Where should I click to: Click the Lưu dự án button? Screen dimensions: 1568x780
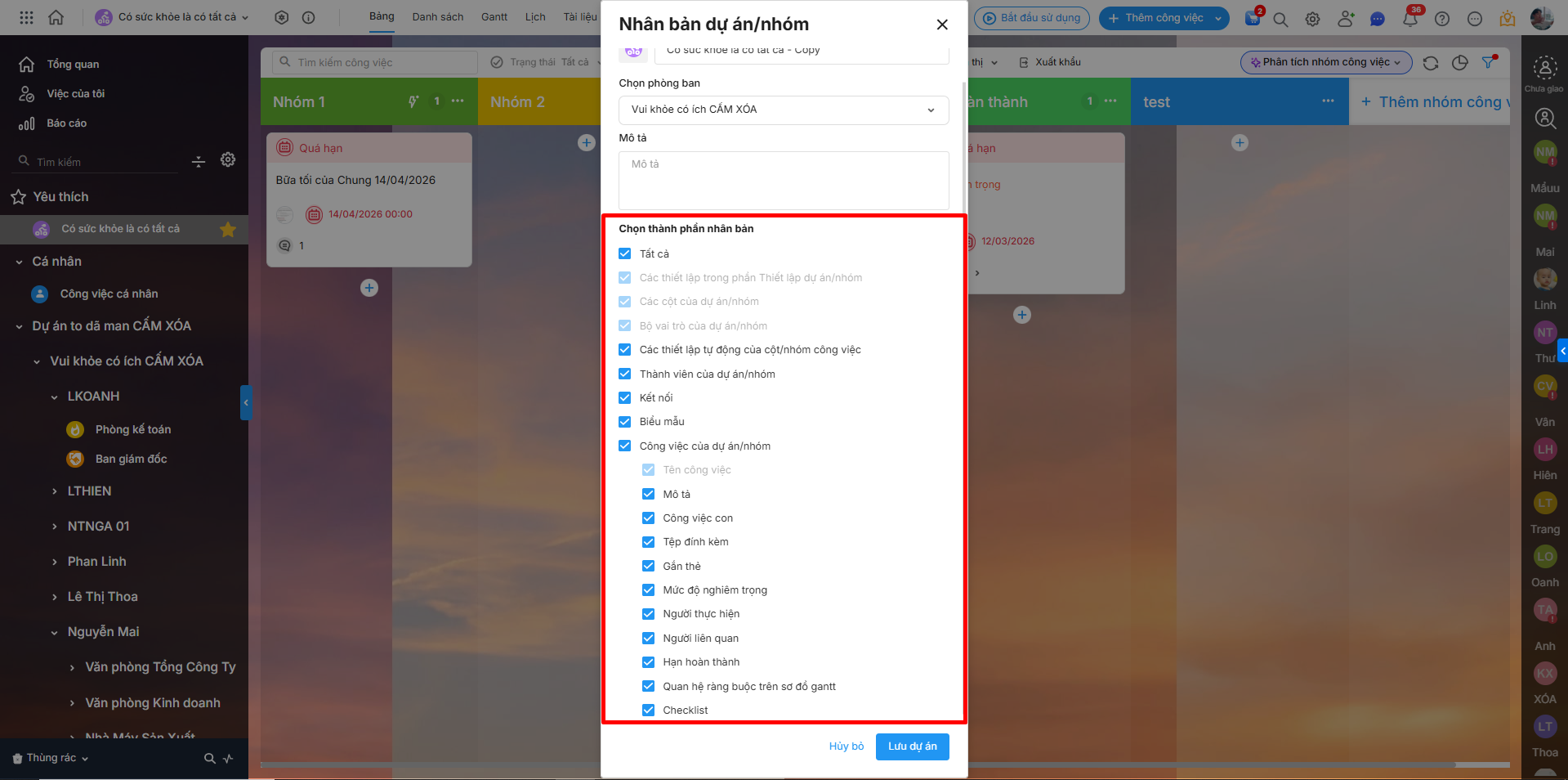[913, 746]
